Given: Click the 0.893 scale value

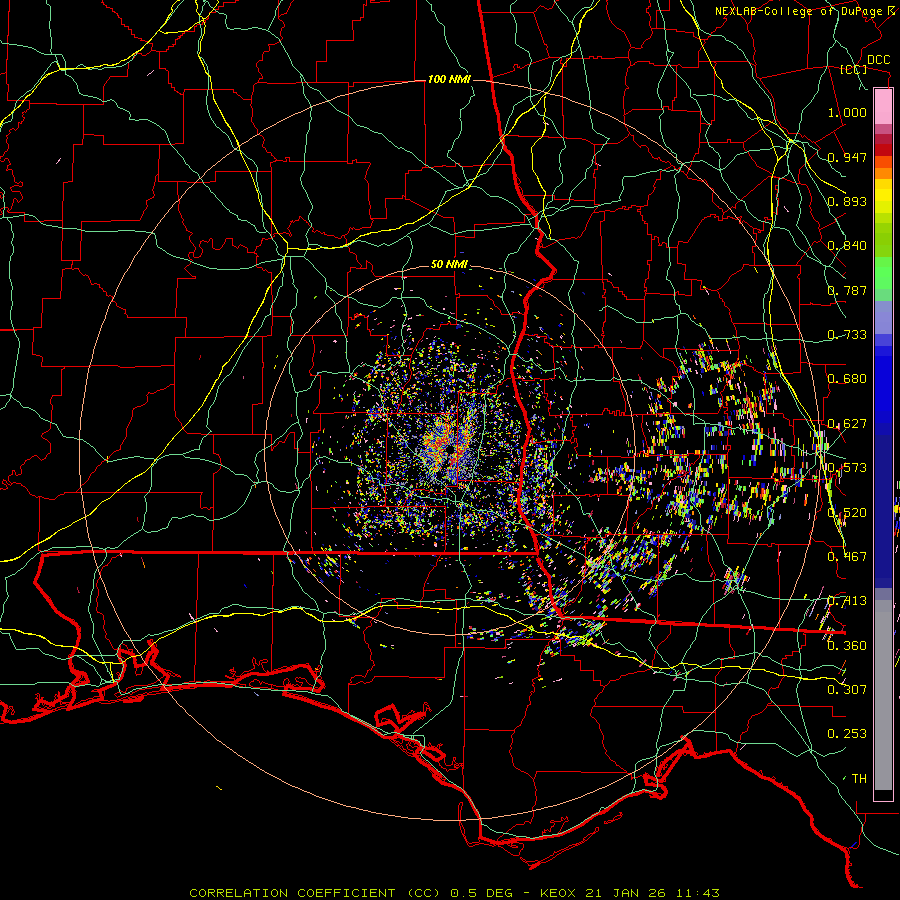Looking at the screenshot, I should point(847,201).
